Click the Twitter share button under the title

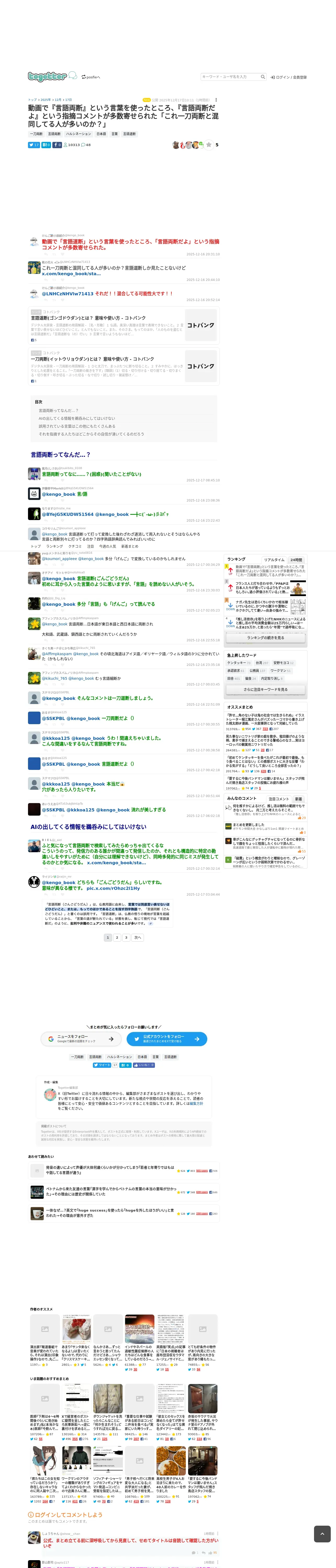(x=34, y=145)
